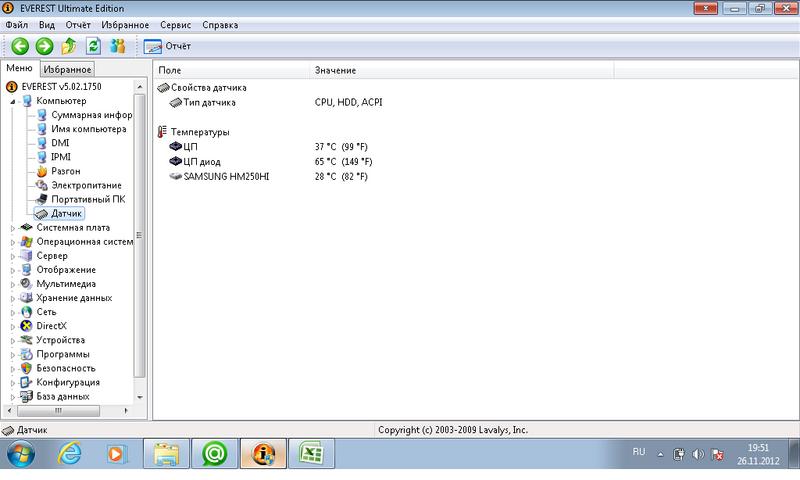The height and width of the screenshot is (480, 800).
Task: Select База данных tree item
Action: (63, 396)
